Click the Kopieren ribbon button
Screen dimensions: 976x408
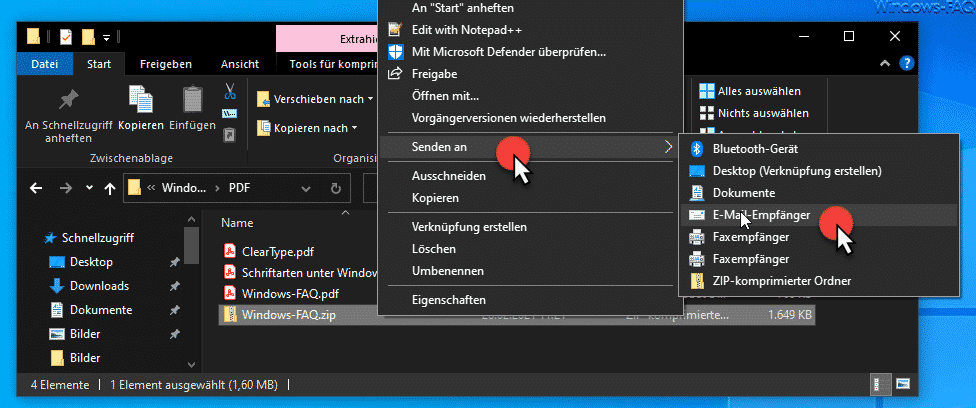click(141, 108)
